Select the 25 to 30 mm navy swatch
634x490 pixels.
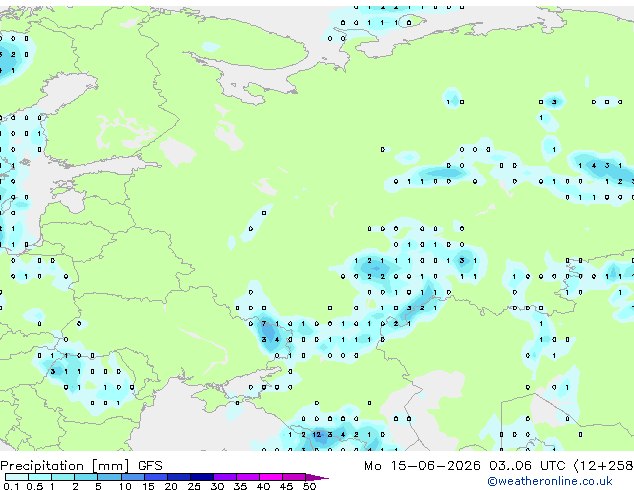201,477
